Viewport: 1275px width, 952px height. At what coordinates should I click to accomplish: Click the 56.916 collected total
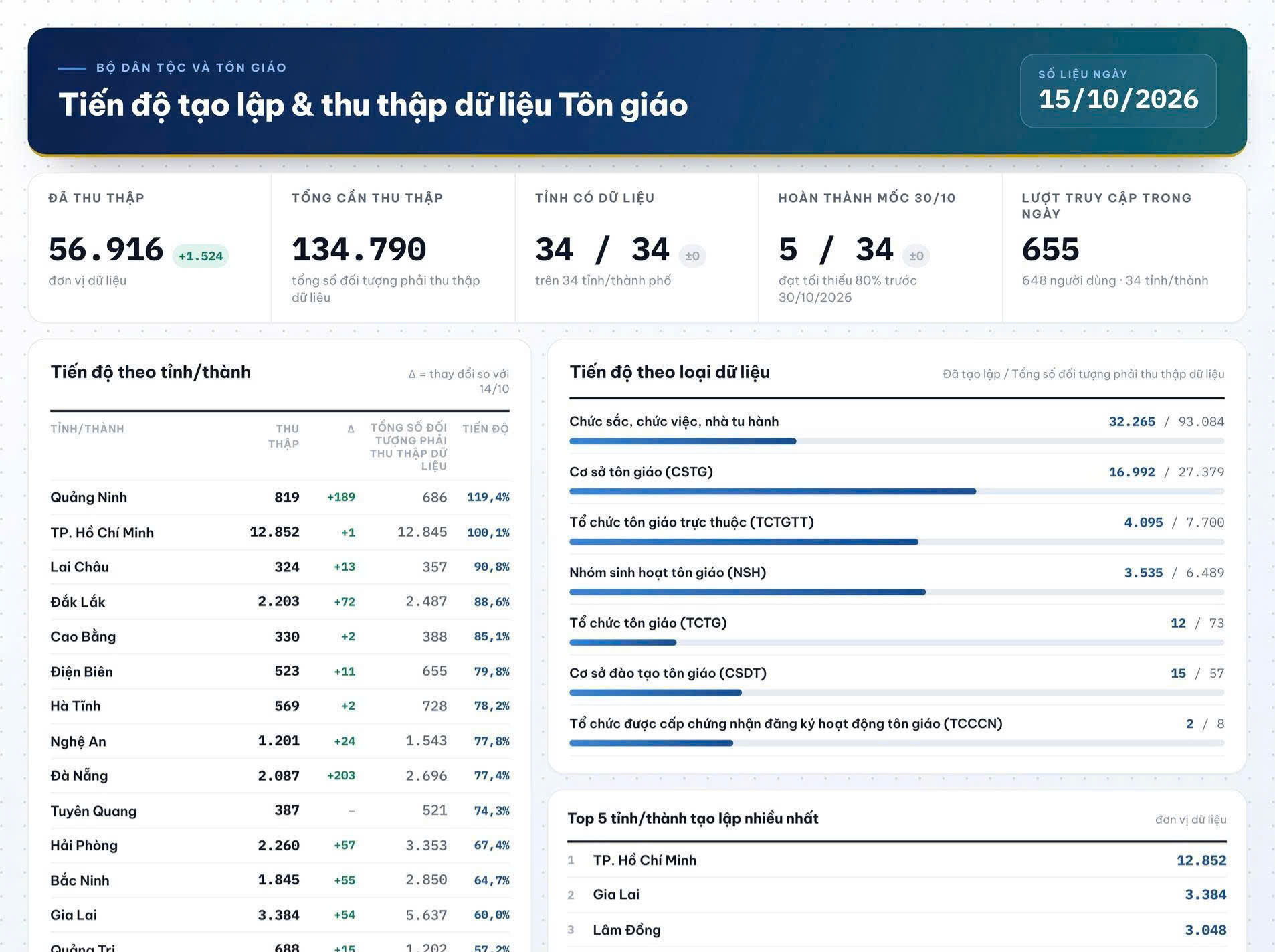pyautogui.click(x=106, y=250)
